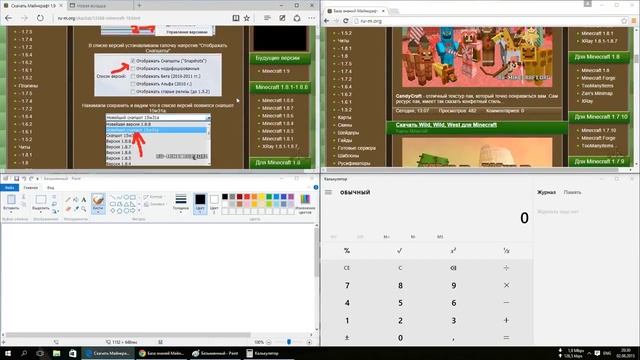Expand the Paste dropdown in Paint
The height and width of the screenshot is (360, 640).
(x=11, y=211)
